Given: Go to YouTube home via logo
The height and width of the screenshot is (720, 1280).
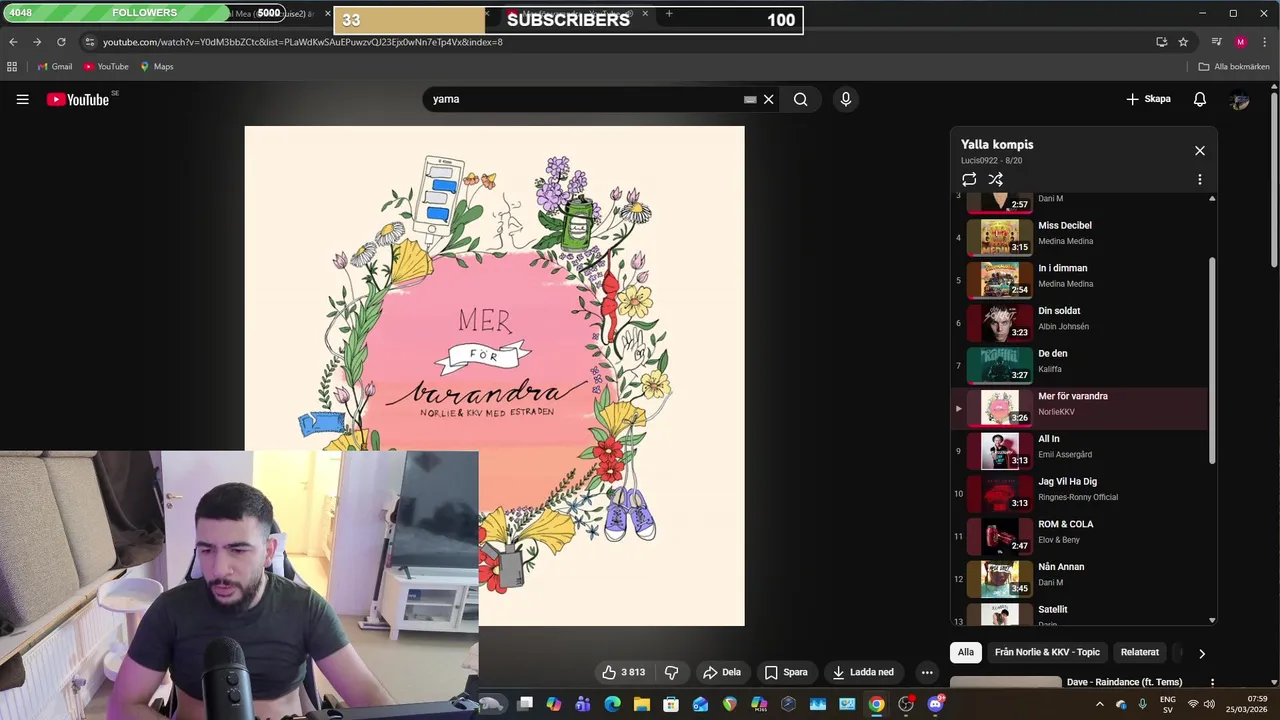Looking at the screenshot, I should pos(78,99).
